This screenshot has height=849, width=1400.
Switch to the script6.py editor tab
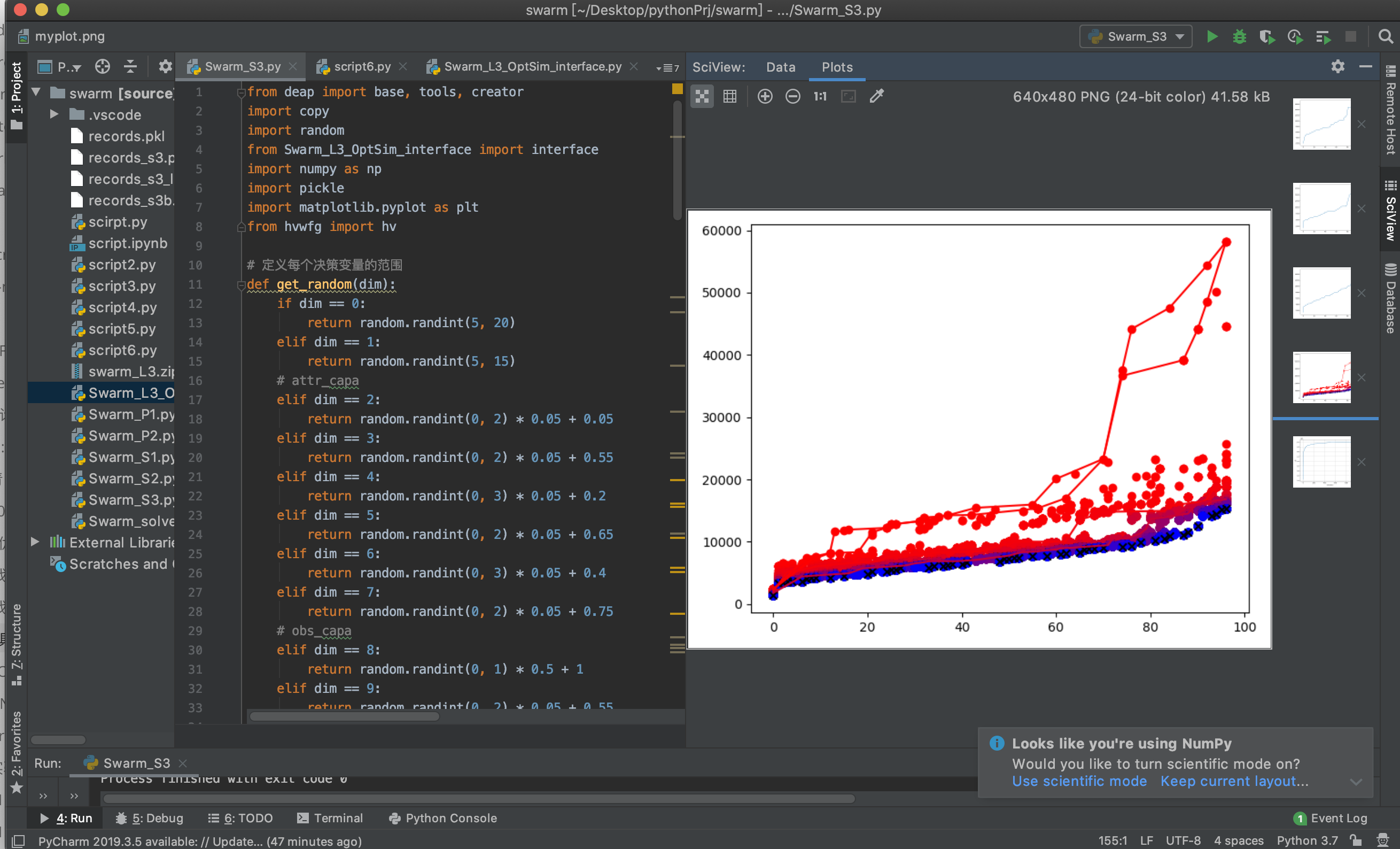click(x=361, y=66)
